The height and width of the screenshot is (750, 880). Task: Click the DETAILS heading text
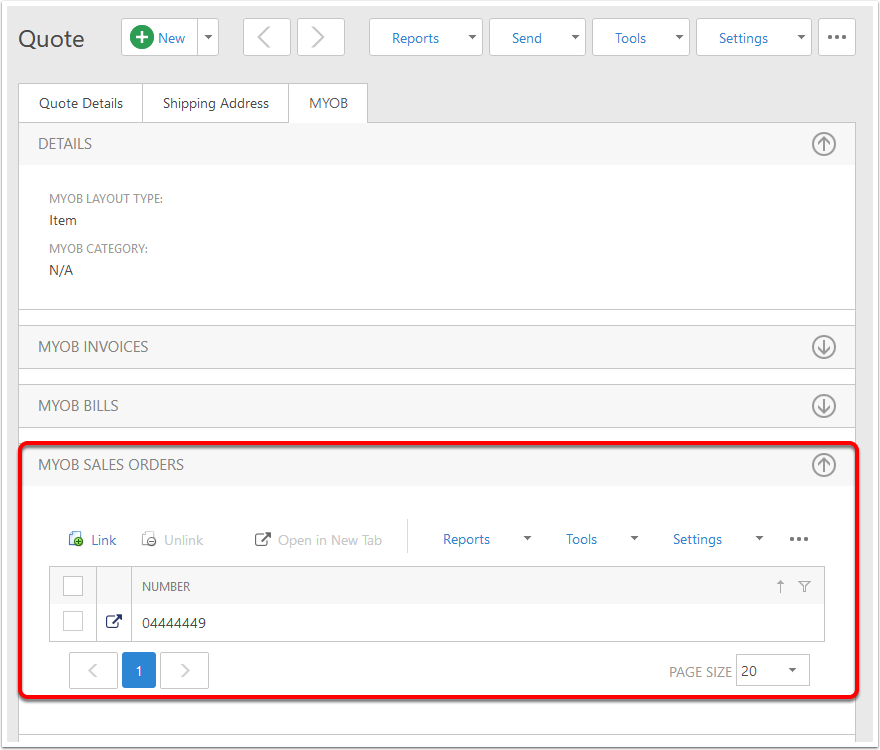point(65,144)
